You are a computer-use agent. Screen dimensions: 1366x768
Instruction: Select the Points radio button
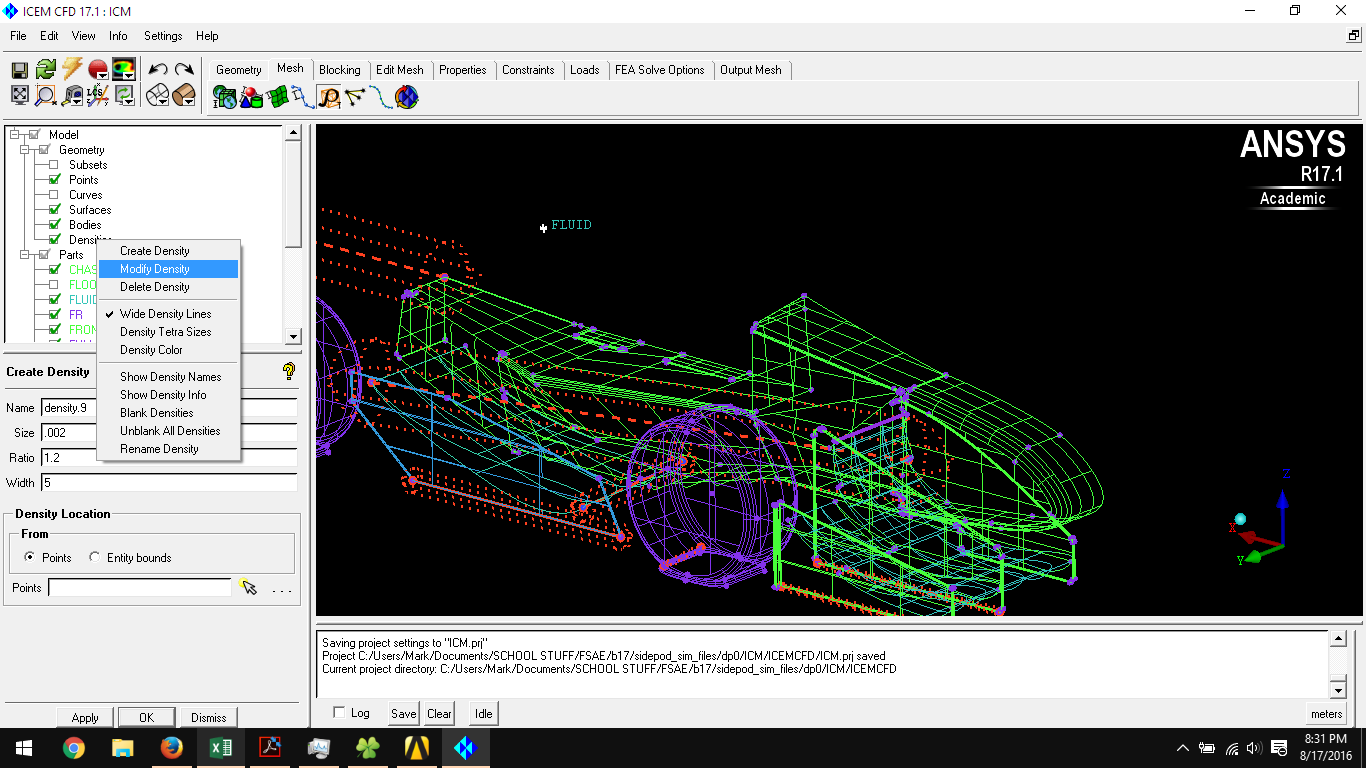(x=30, y=558)
